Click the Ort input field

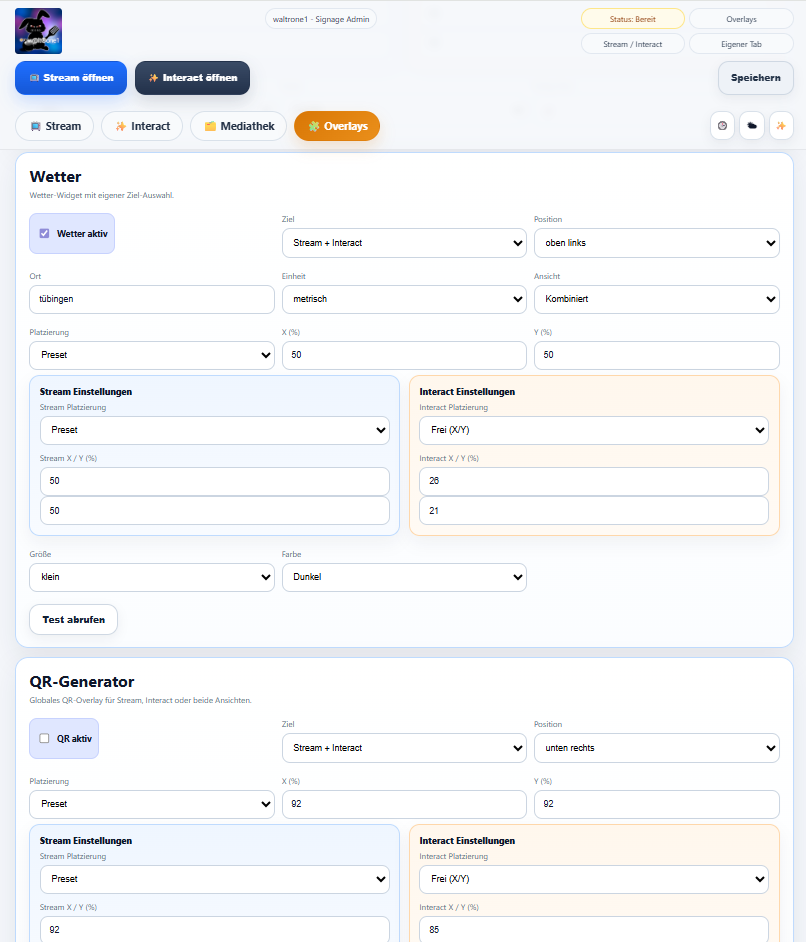point(152,299)
